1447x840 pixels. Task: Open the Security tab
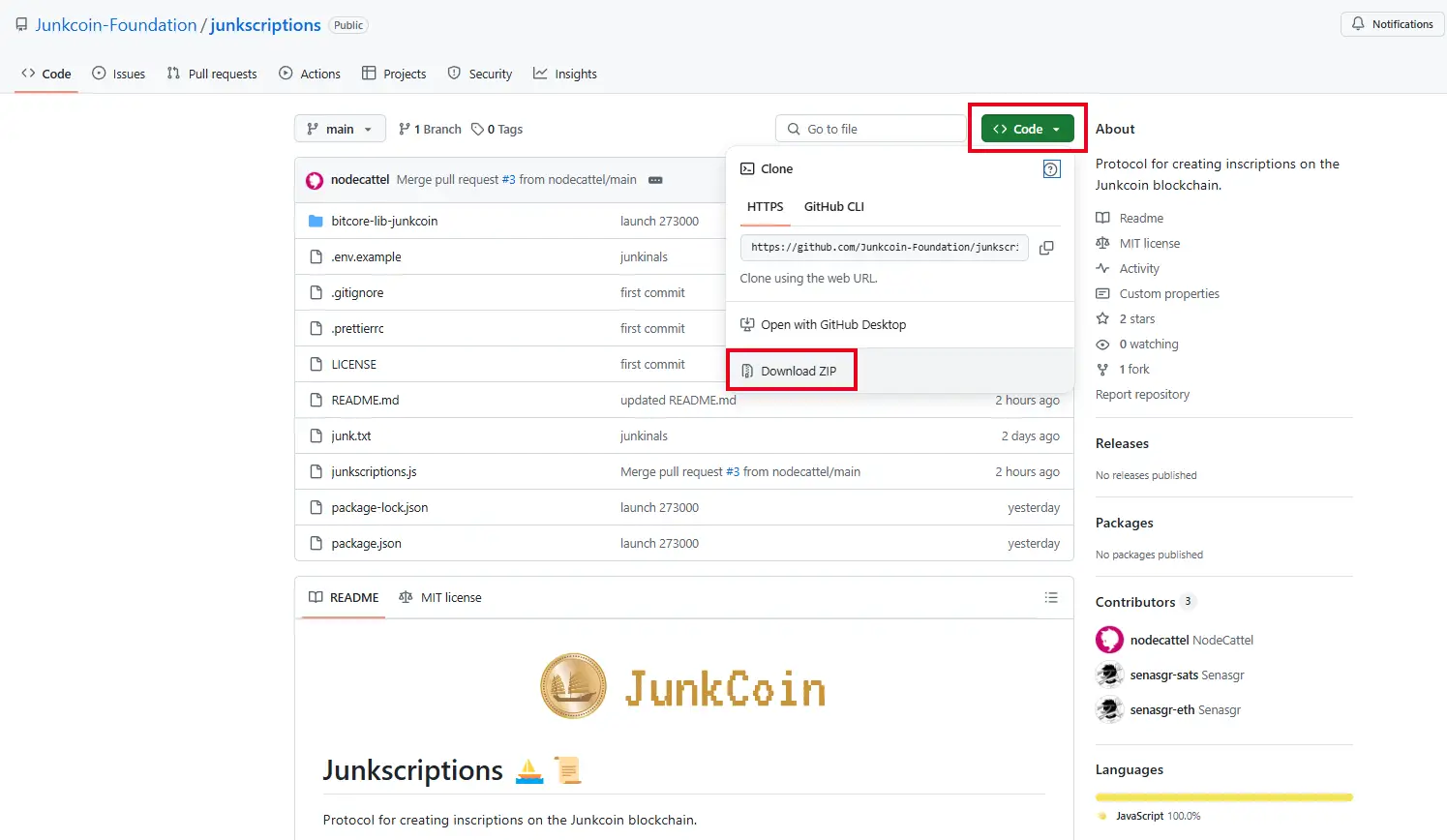tap(480, 74)
